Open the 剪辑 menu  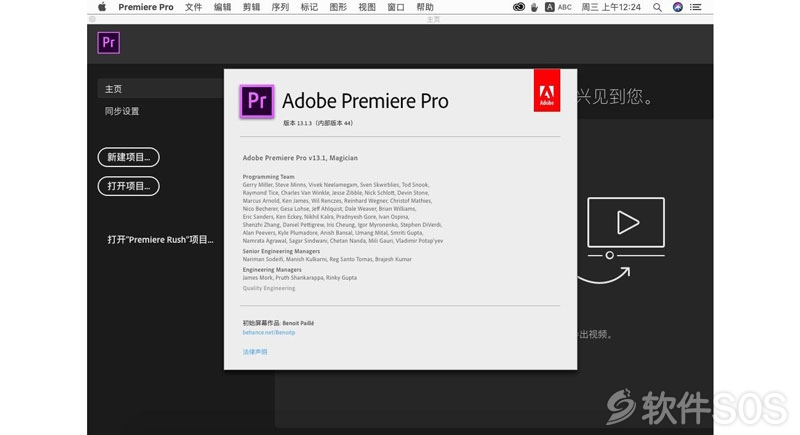tap(251, 7)
